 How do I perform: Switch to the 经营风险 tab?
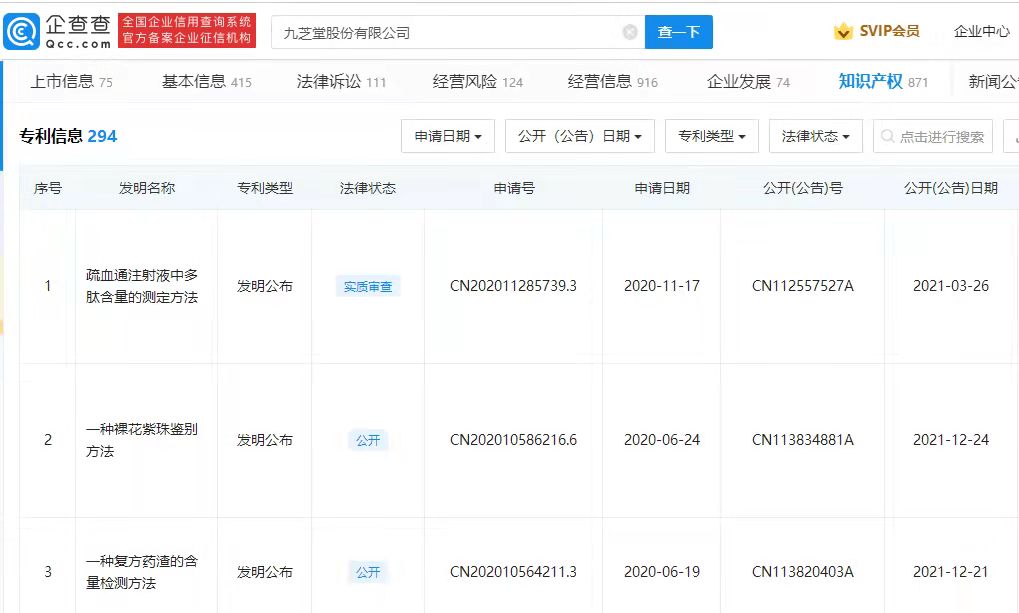pos(478,81)
